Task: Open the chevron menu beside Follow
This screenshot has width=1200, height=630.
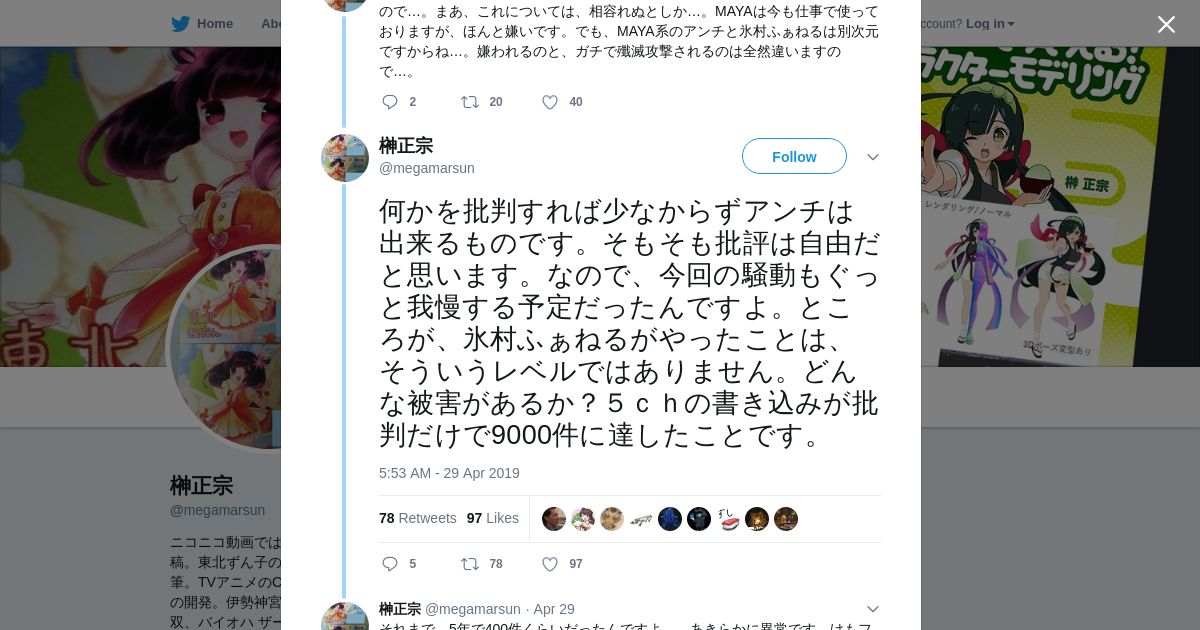Action: click(x=872, y=157)
